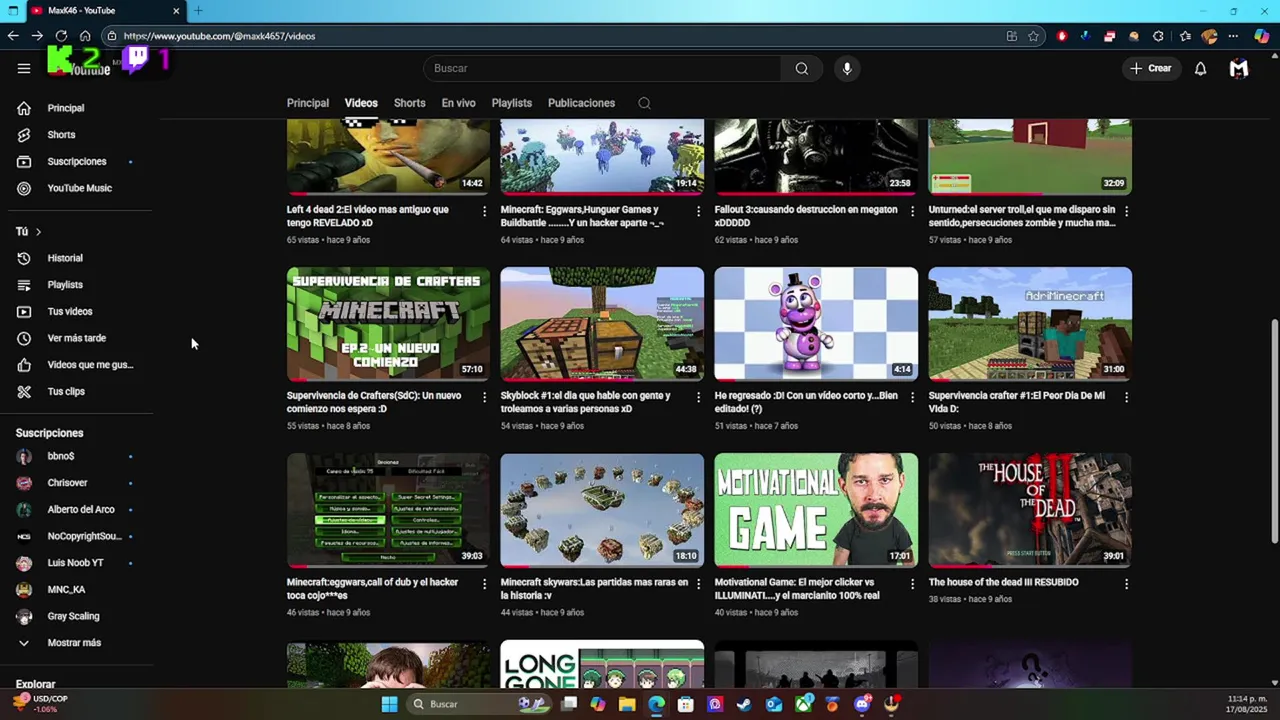Bookmark this page with star icon

click(x=1033, y=36)
